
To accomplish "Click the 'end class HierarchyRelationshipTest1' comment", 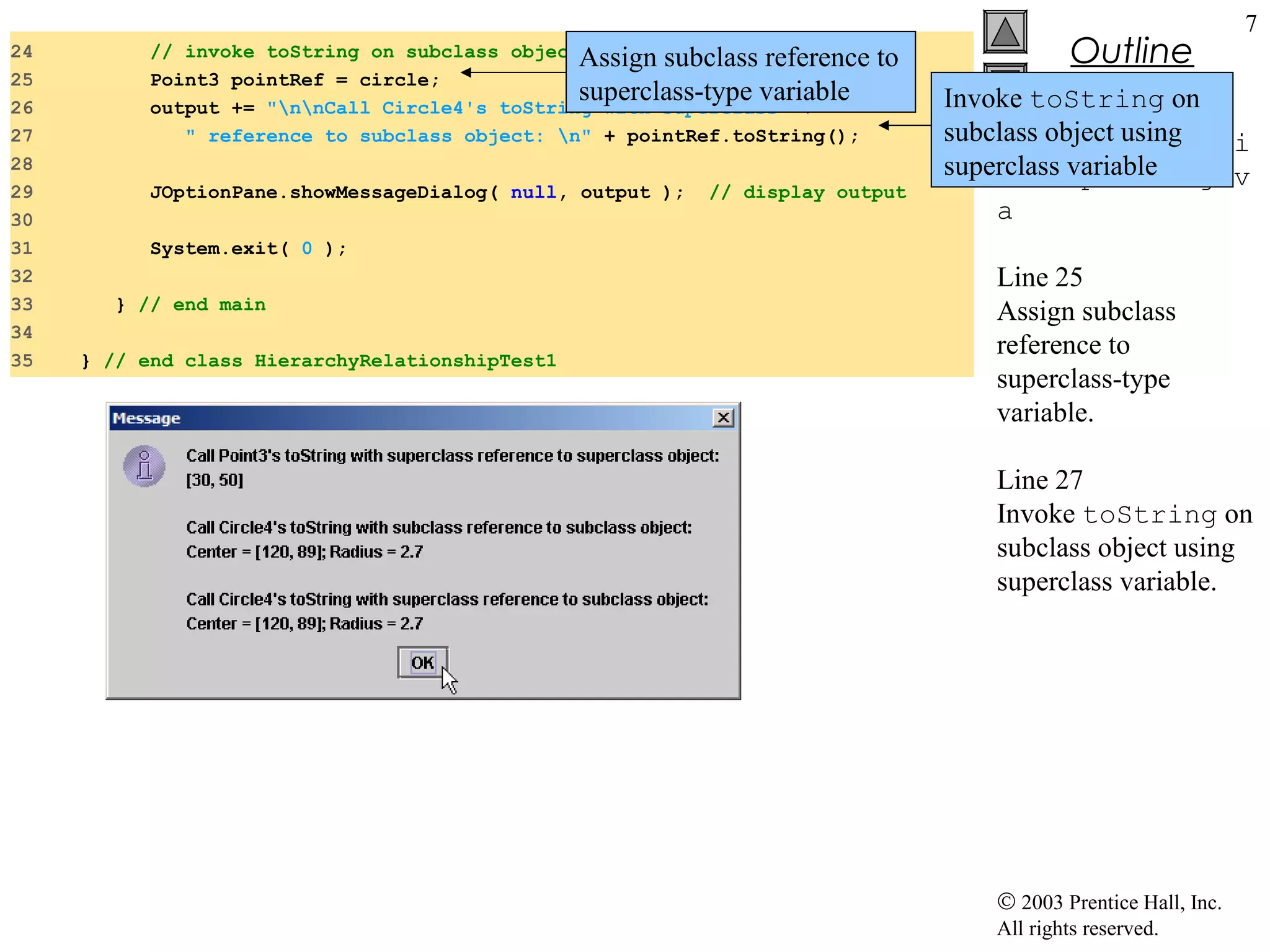I will click(330, 361).
